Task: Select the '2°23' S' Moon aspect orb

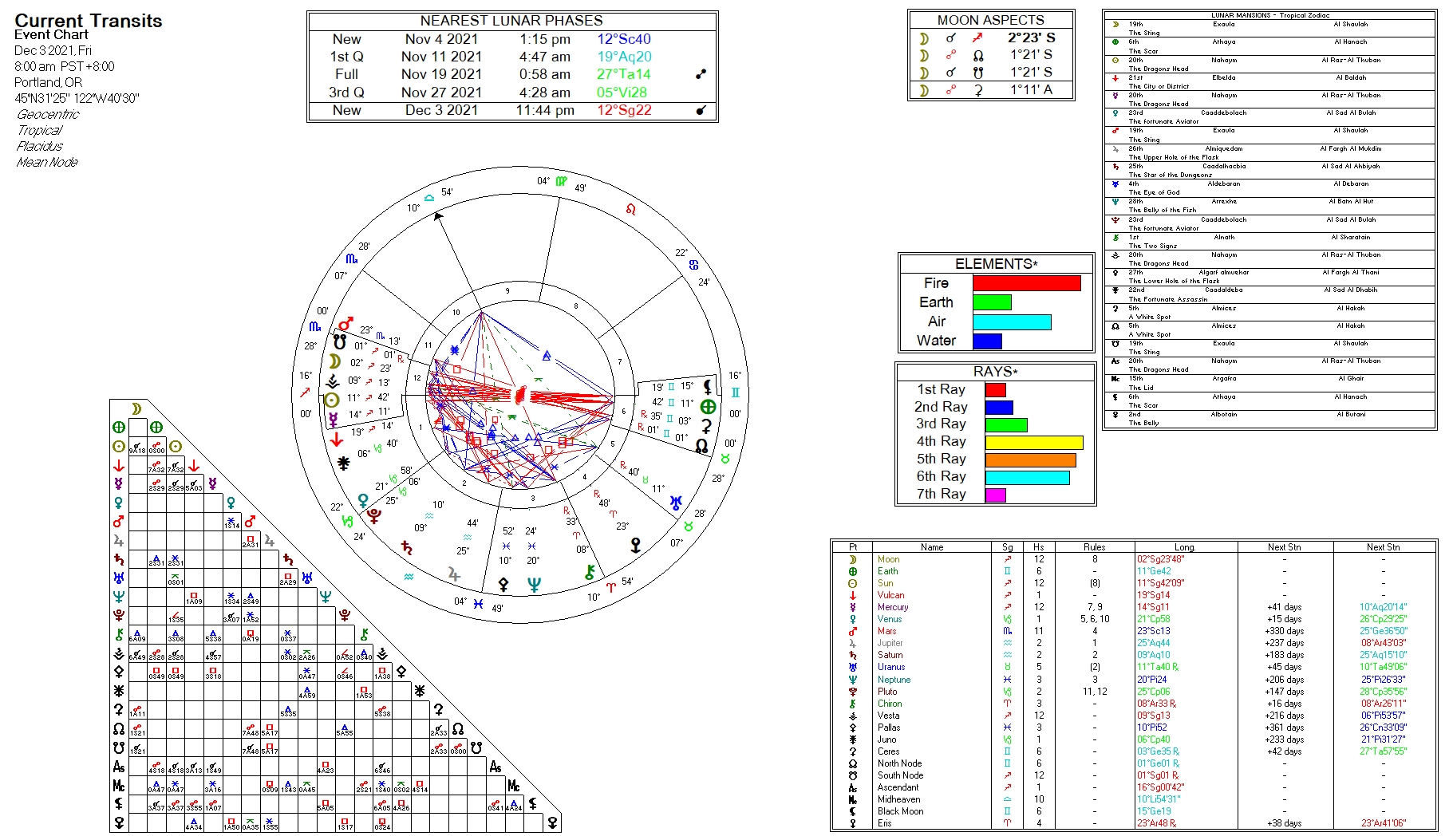Action: (x=1031, y=37)
